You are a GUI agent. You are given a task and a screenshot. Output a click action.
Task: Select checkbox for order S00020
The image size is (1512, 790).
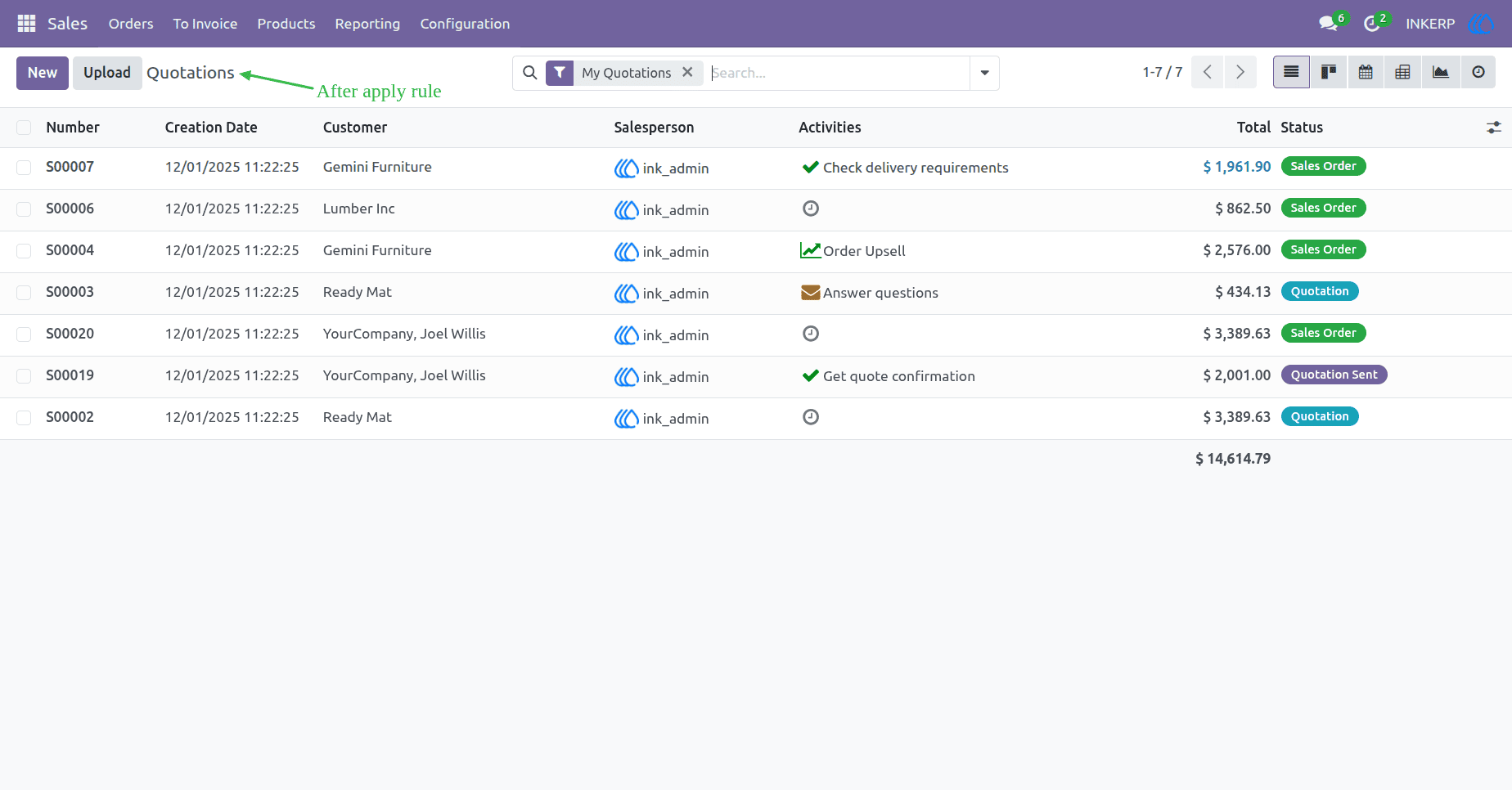click(x=24, y=334)
